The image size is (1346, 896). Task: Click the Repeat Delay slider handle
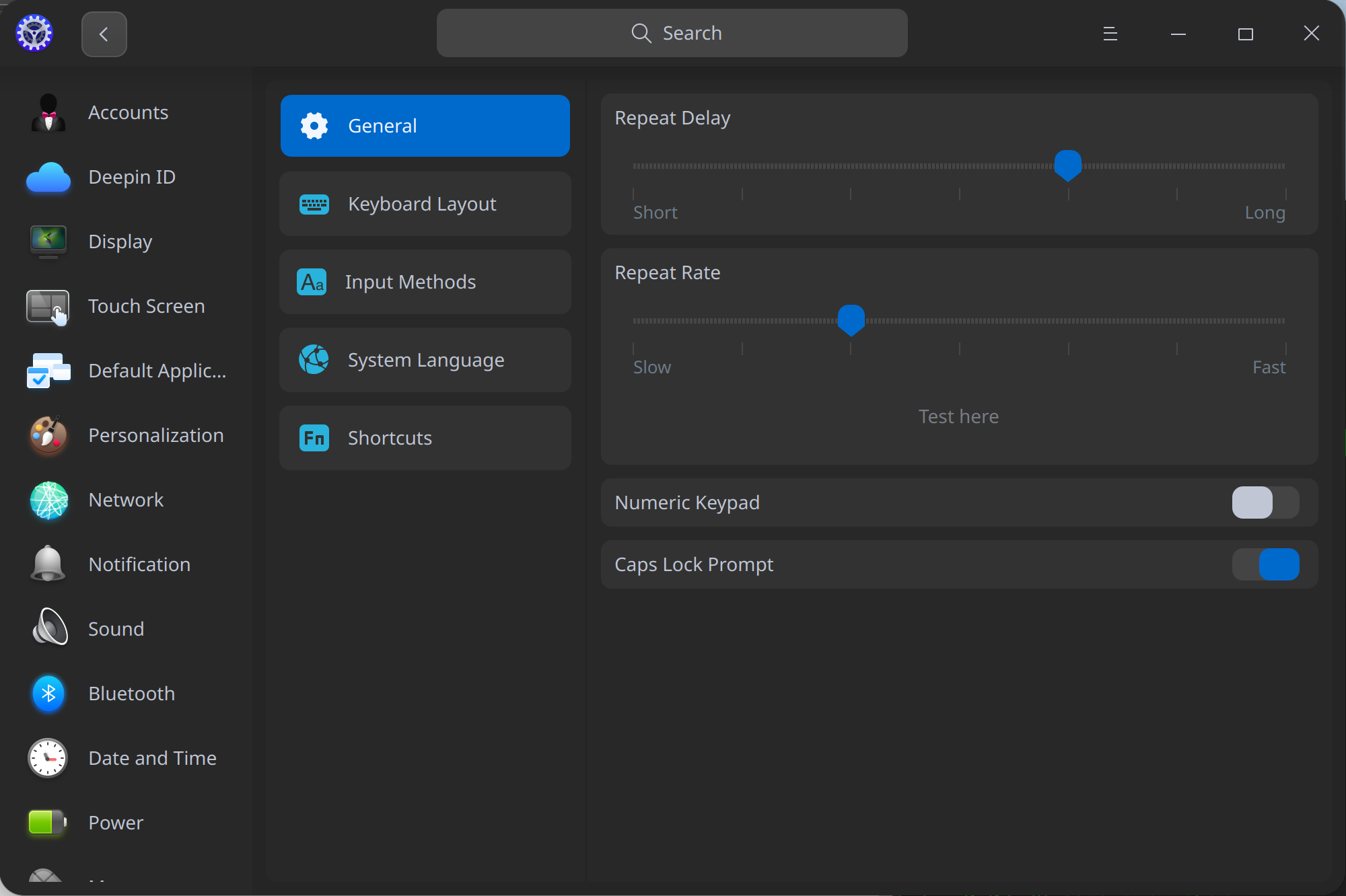[1067, 165]
